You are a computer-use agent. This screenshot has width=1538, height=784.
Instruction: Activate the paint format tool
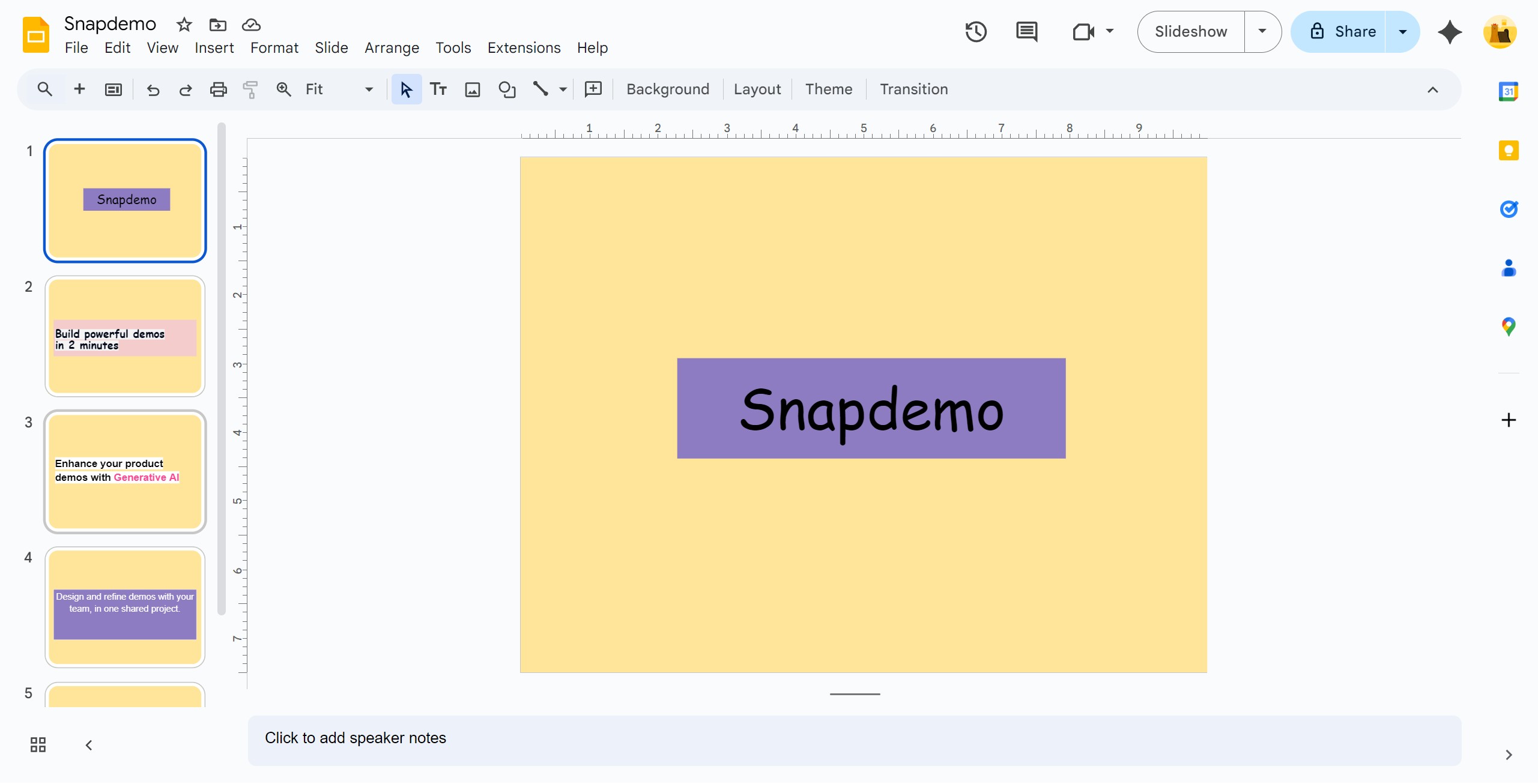(250, 89)
